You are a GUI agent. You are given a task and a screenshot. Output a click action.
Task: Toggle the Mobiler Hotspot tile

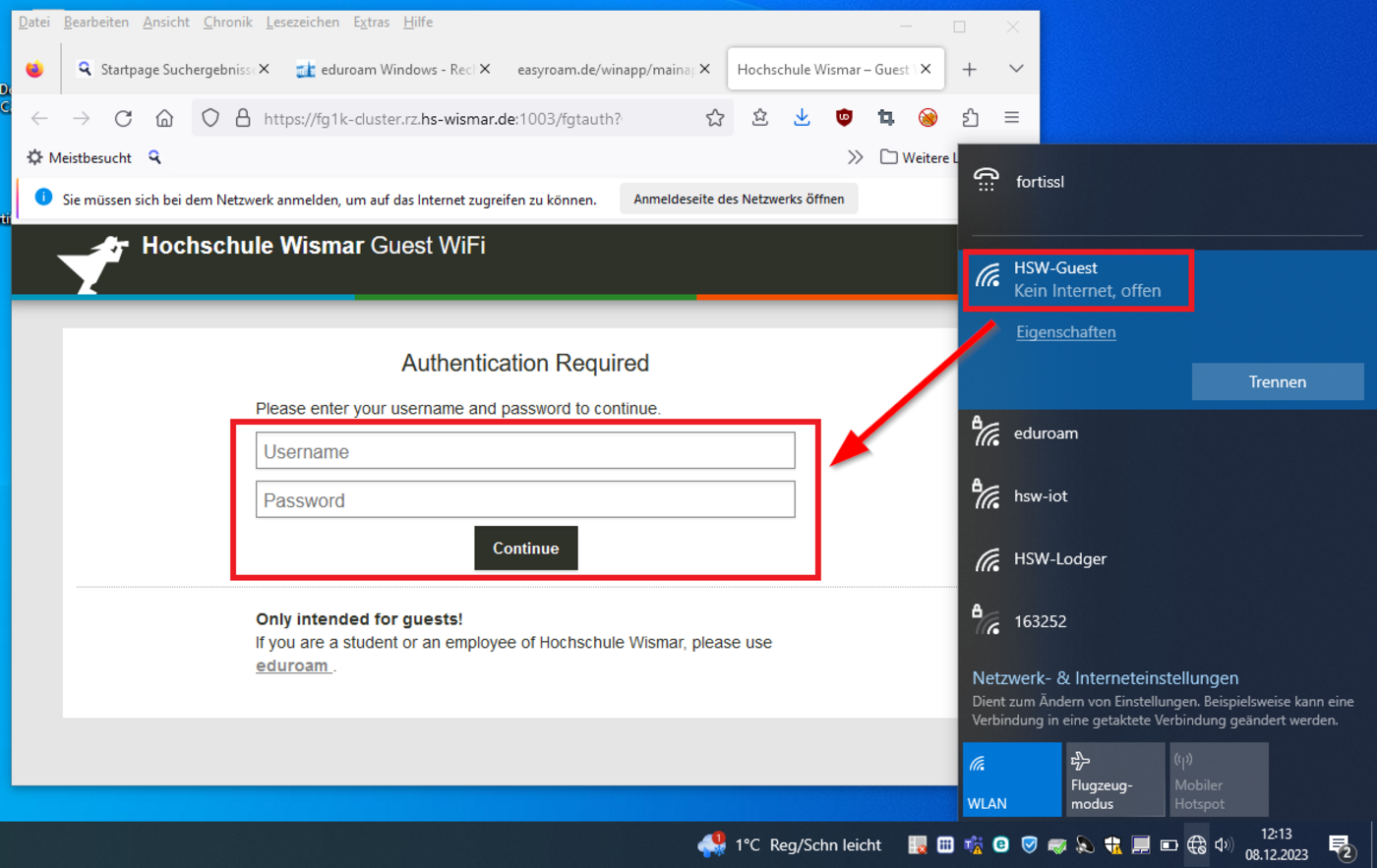[x=1218, y=780]
